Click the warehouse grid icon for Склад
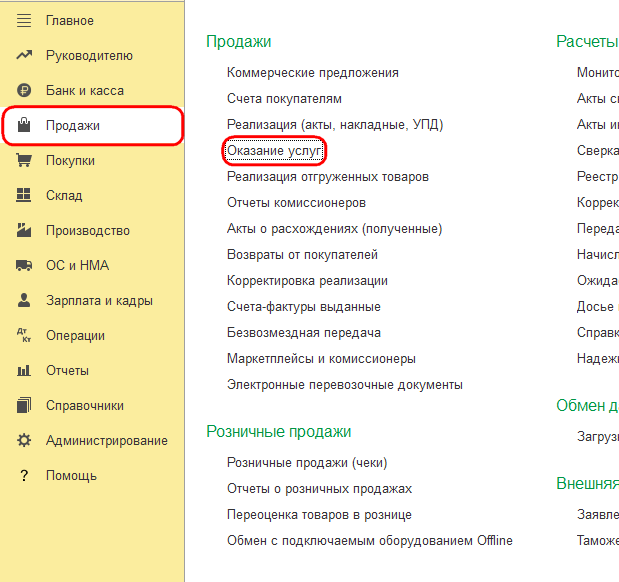 24,195
